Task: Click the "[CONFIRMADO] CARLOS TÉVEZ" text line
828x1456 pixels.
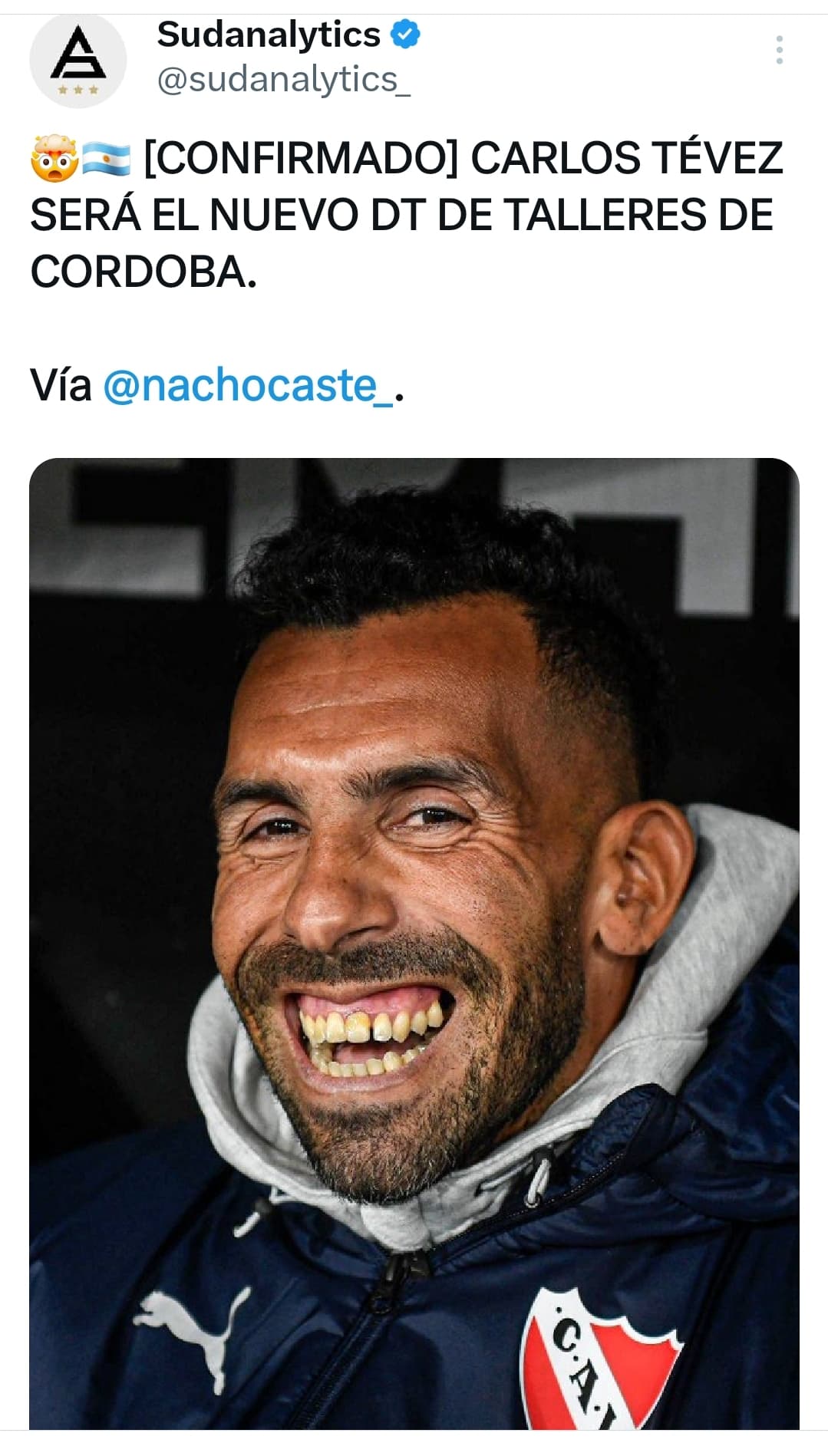Action: [x=463, y=159]
